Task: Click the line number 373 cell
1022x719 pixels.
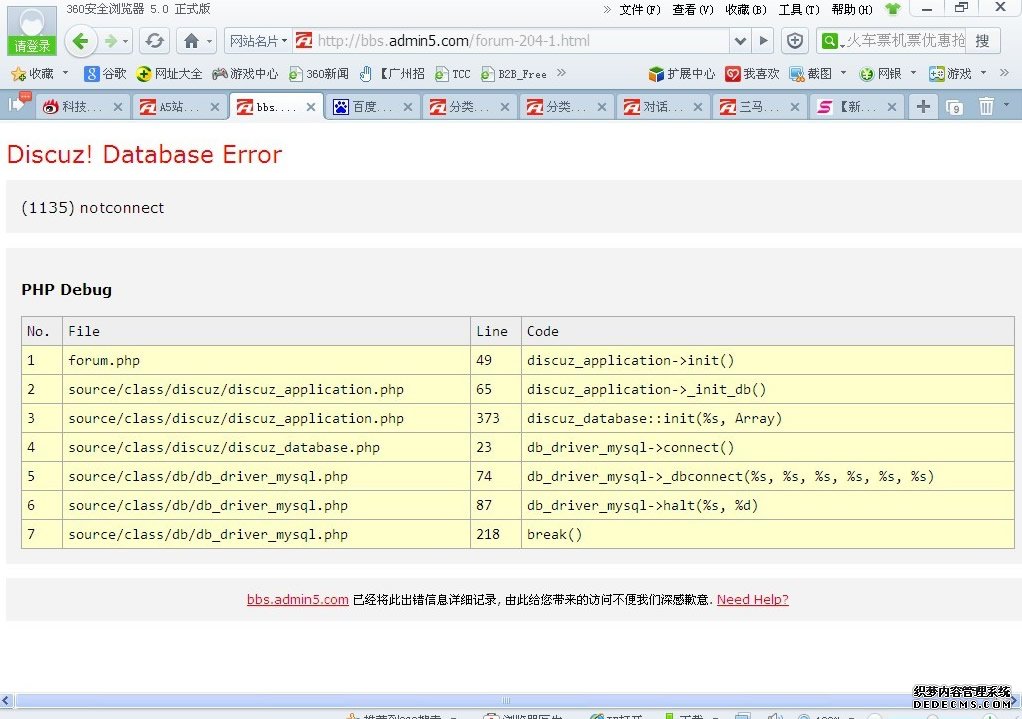Action: 496,418
